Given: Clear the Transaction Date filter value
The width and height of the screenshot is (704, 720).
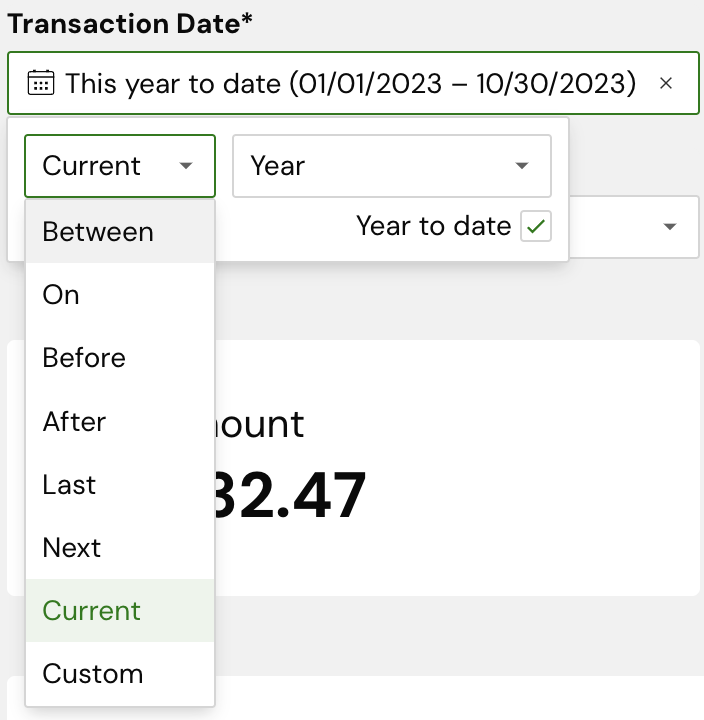Looking at the screenshot, I should (x=666, y=83).
